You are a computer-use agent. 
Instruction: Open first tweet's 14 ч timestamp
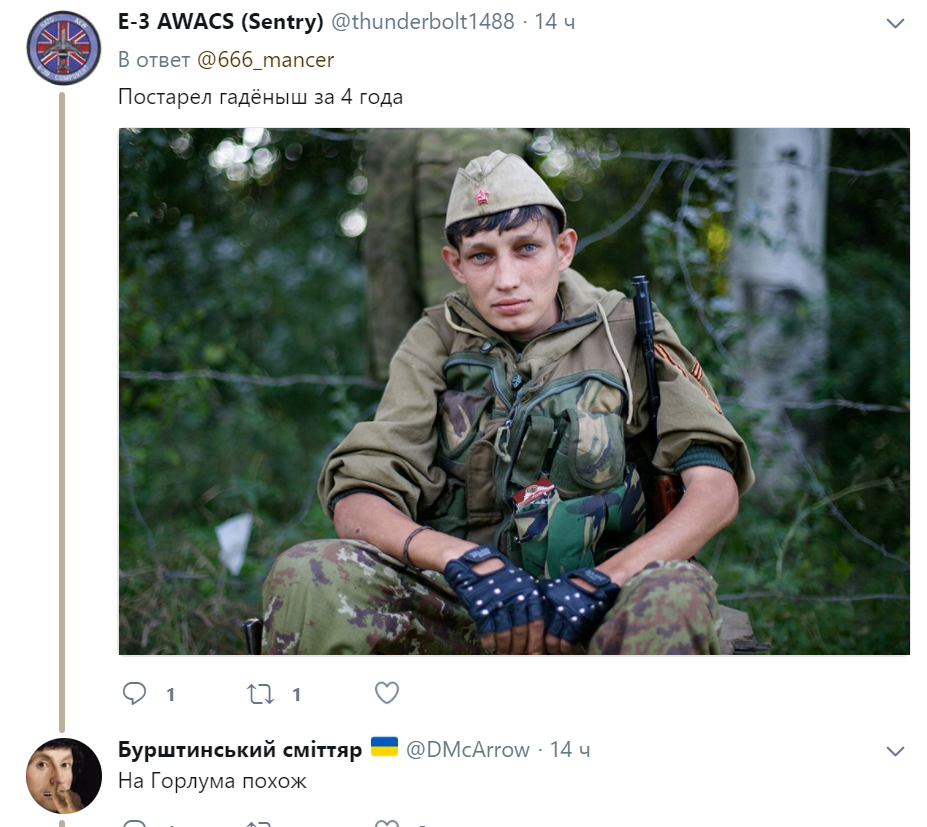(x=555, y=22)
